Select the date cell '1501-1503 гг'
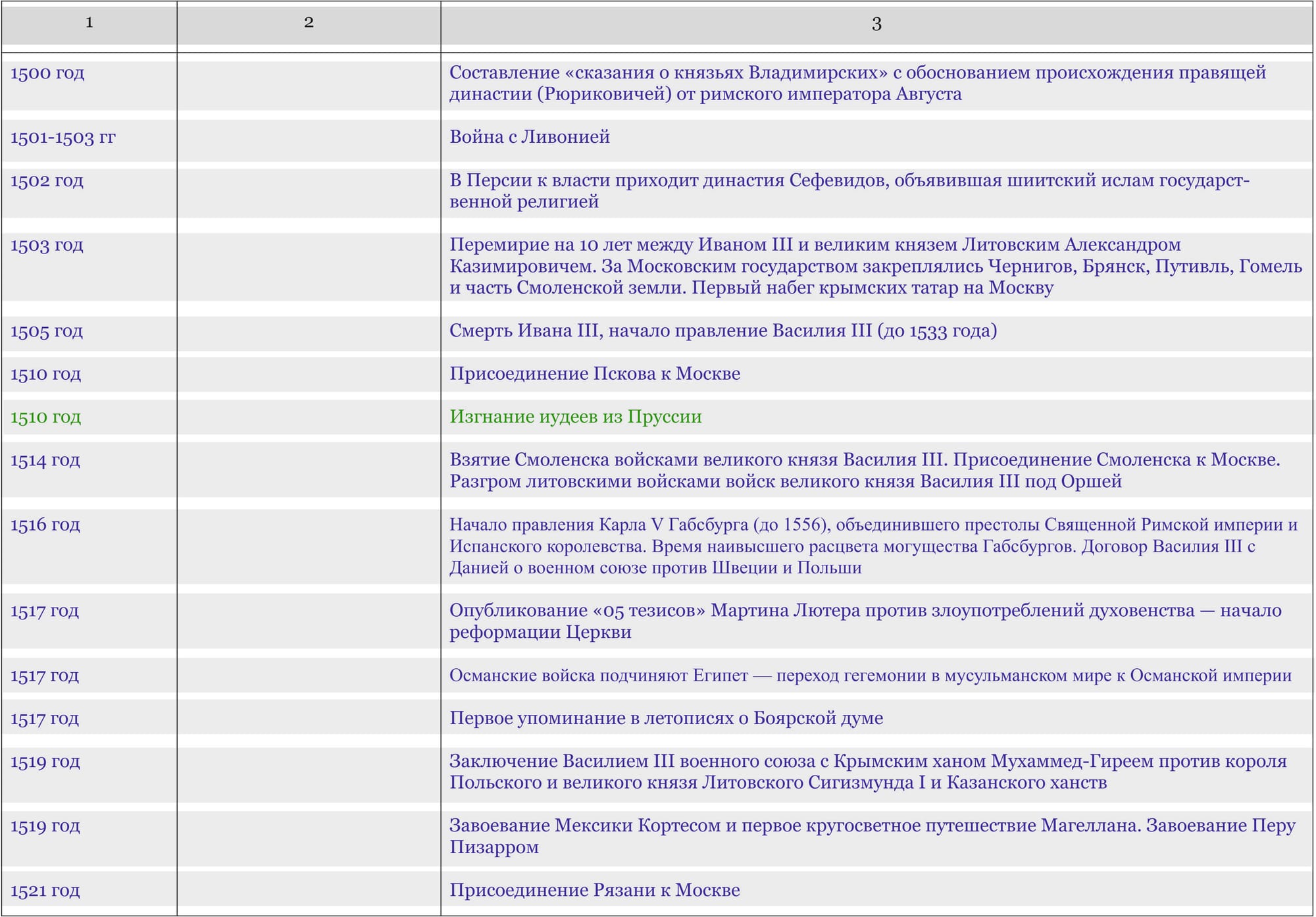1316x917 pixels. (63, 138)
